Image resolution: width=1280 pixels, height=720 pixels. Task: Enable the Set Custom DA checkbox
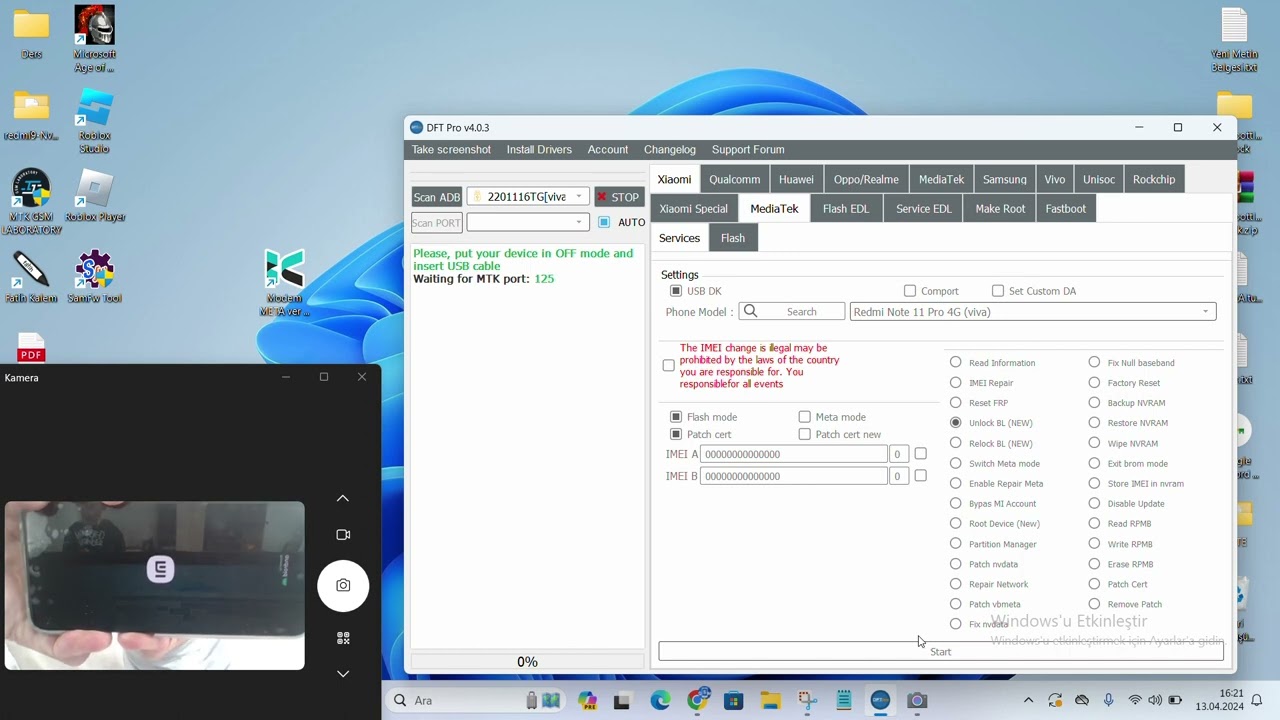click(x=998, y=291)
